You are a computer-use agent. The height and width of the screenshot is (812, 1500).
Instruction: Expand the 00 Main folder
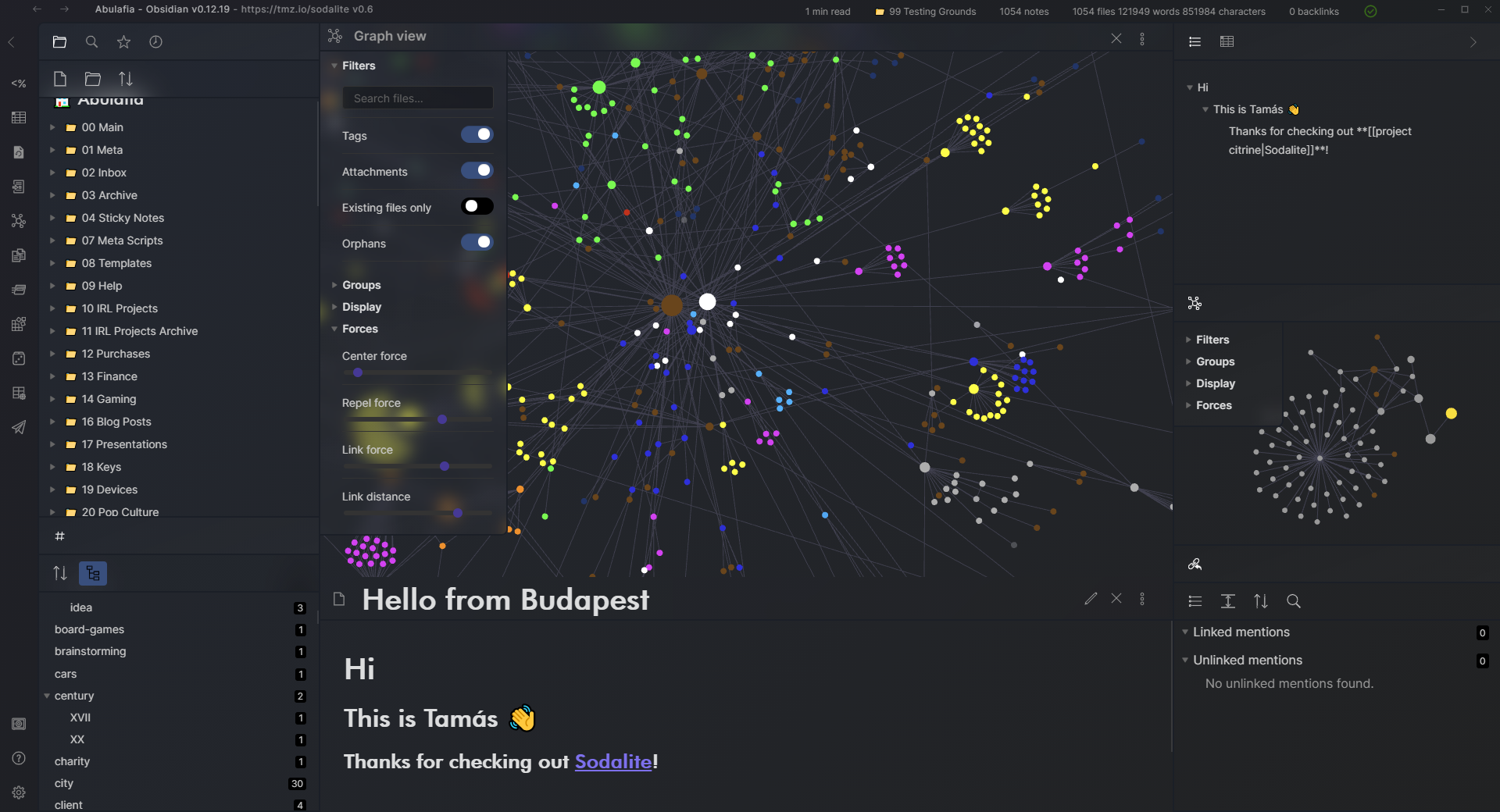pos(52,127)
